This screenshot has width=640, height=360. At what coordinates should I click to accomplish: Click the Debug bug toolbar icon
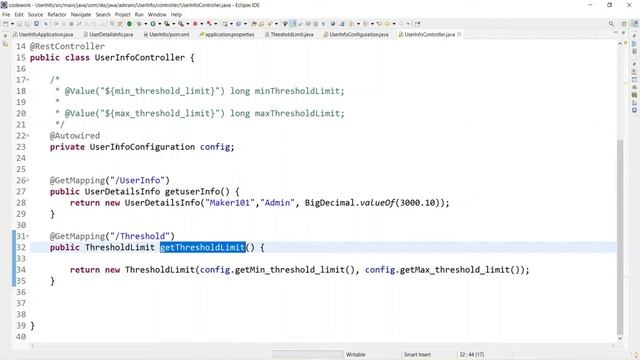click(x=139, y=24)
